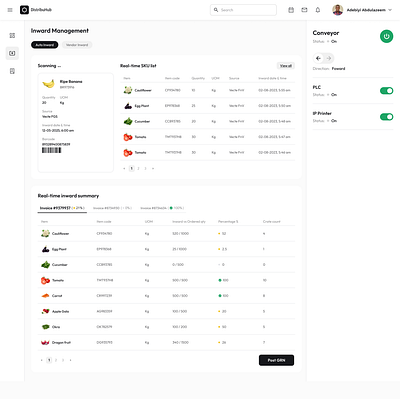
Task: Click the Dragon fruit row name
Action: point(61,343)
